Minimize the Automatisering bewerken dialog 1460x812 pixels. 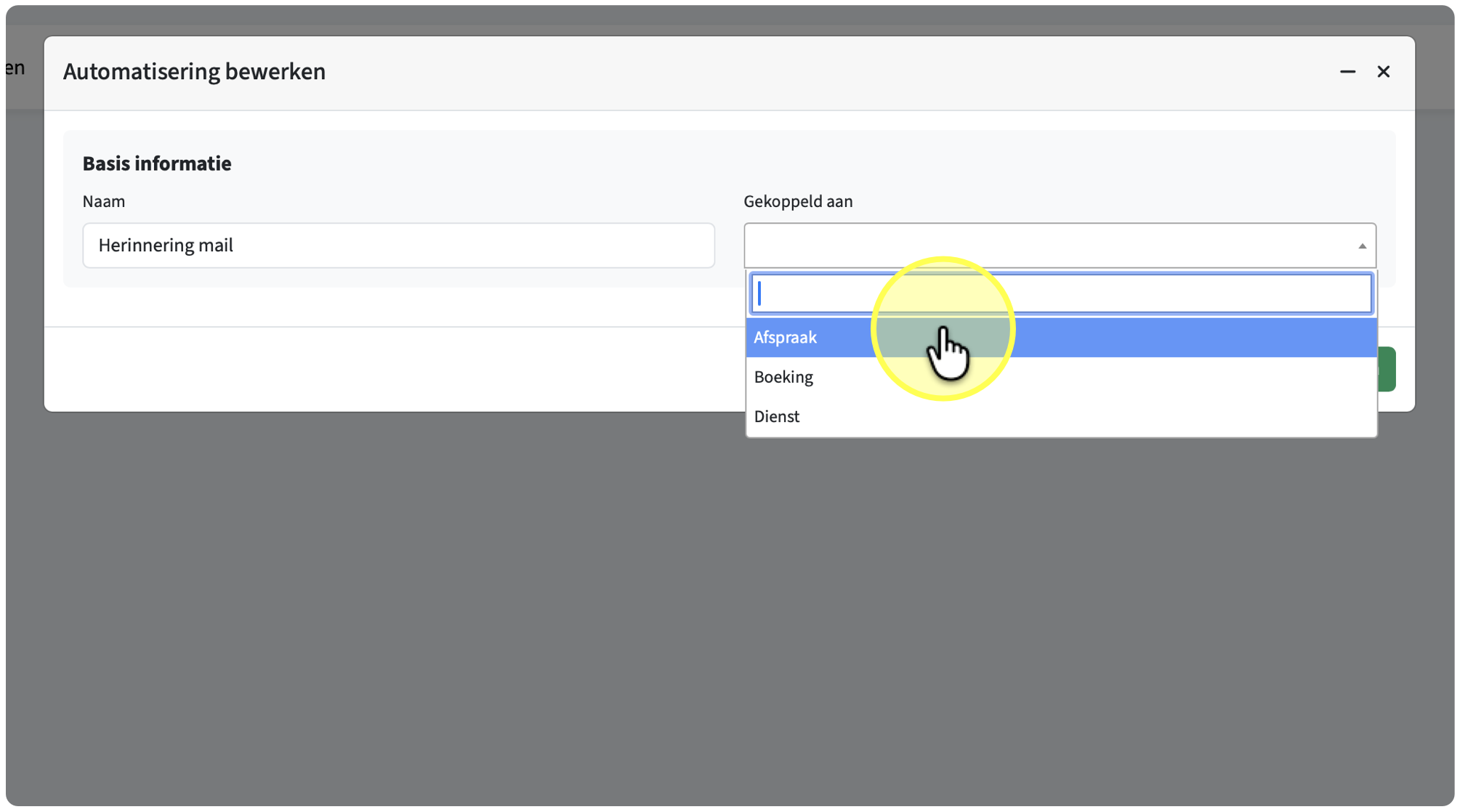(x=1347, y=71)
